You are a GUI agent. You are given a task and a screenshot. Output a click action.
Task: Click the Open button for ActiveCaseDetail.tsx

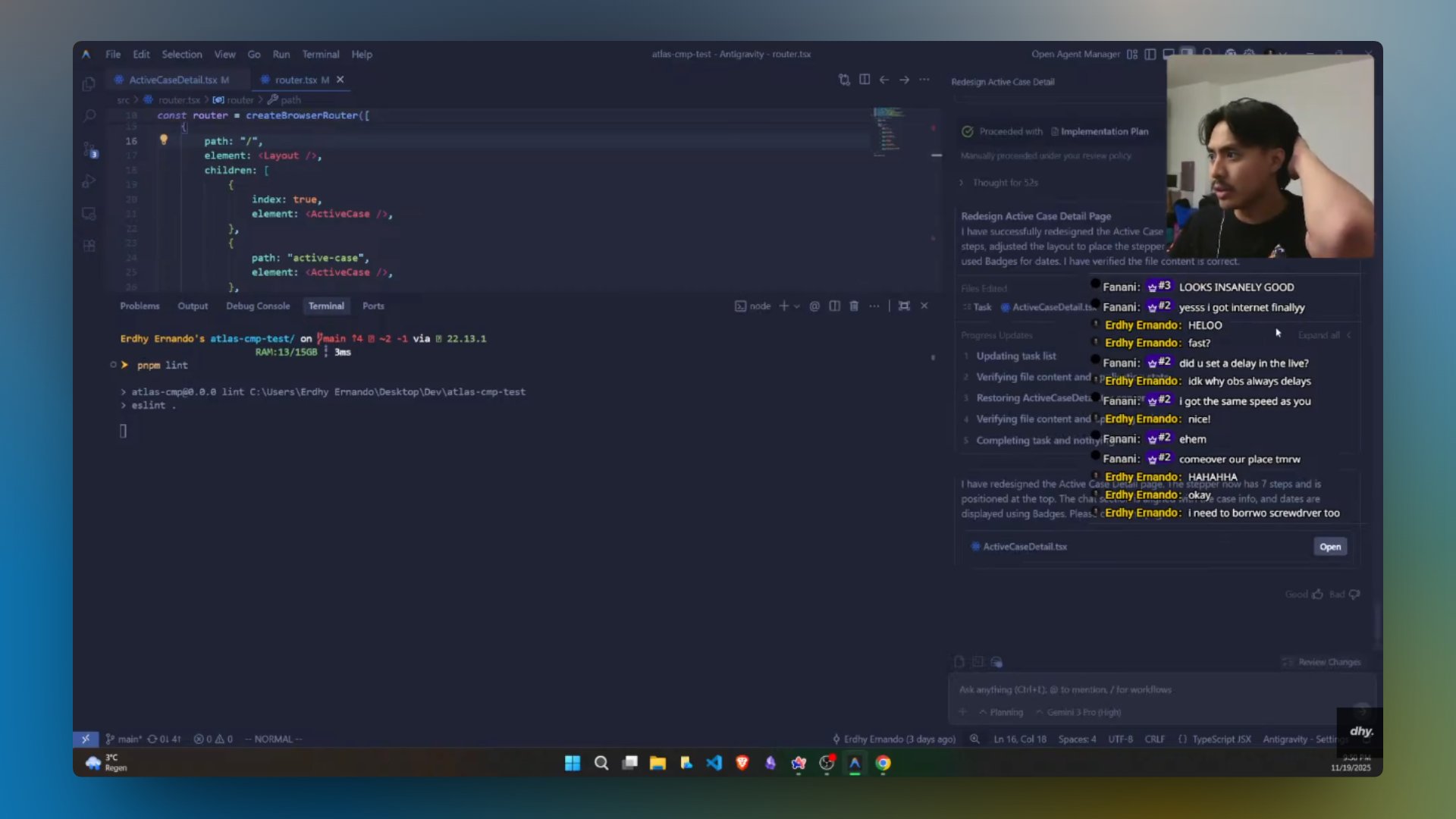coord(1330,547)
